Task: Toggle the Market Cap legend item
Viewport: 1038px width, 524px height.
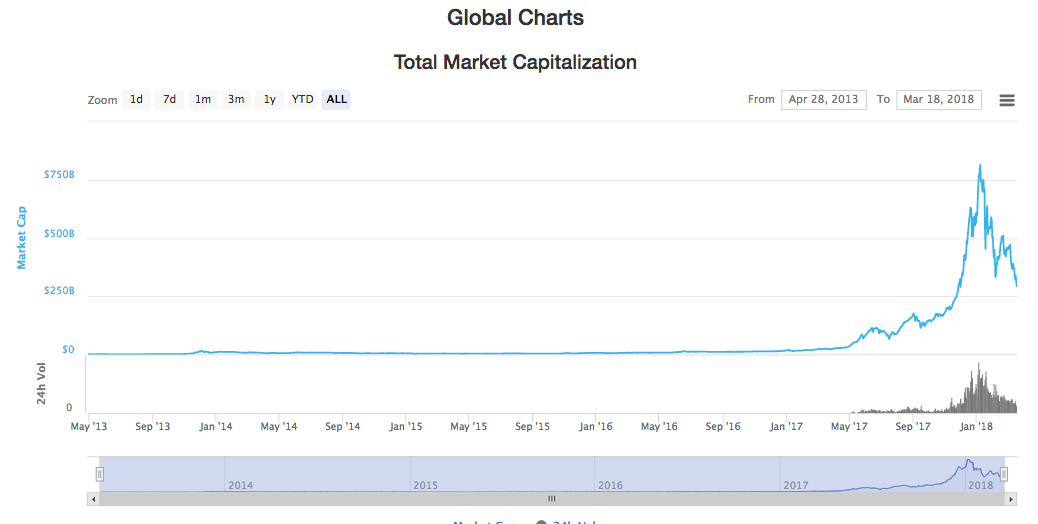Action: pos(484,522)
